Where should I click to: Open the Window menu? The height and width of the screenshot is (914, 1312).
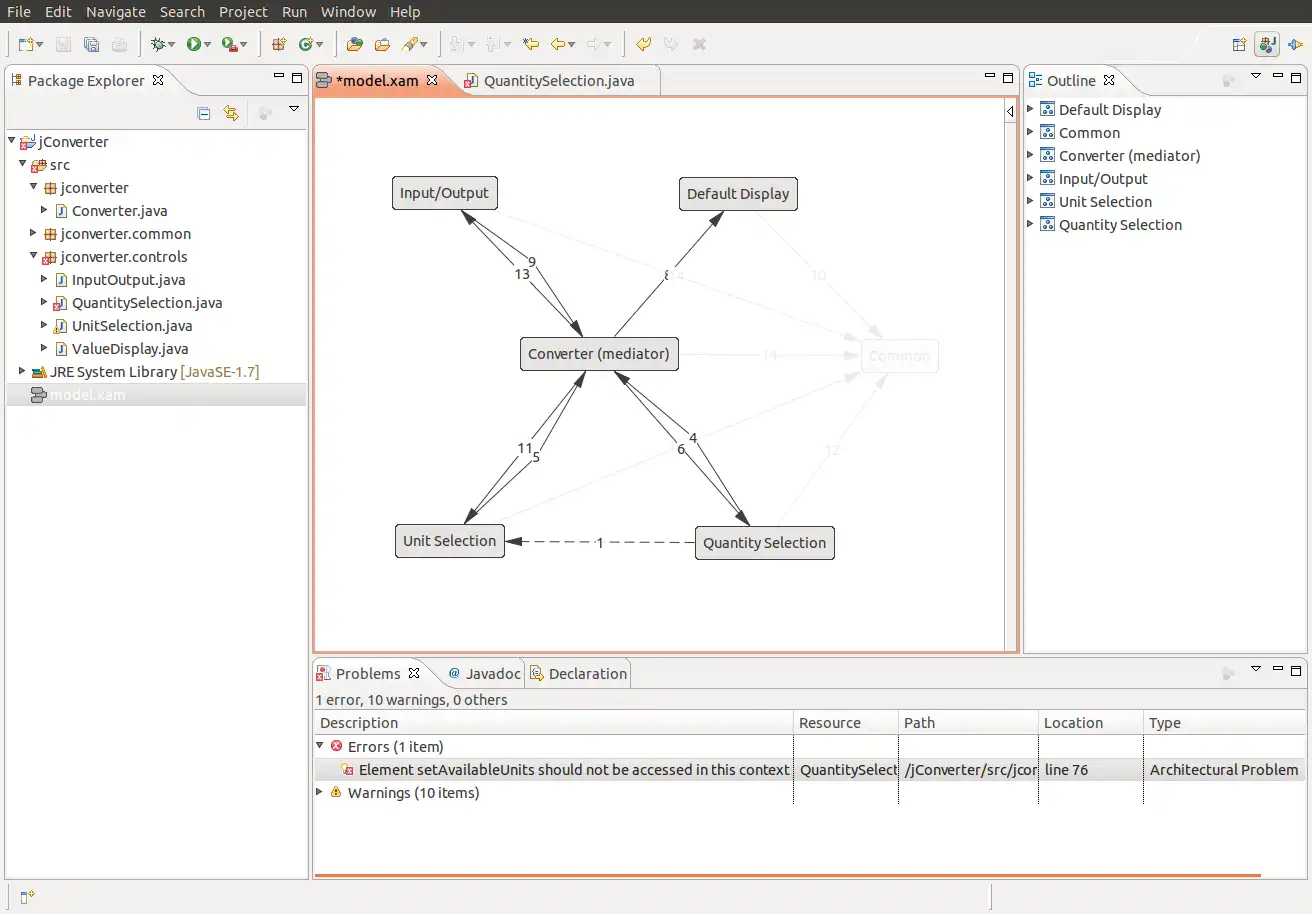[x=349, y=12]
